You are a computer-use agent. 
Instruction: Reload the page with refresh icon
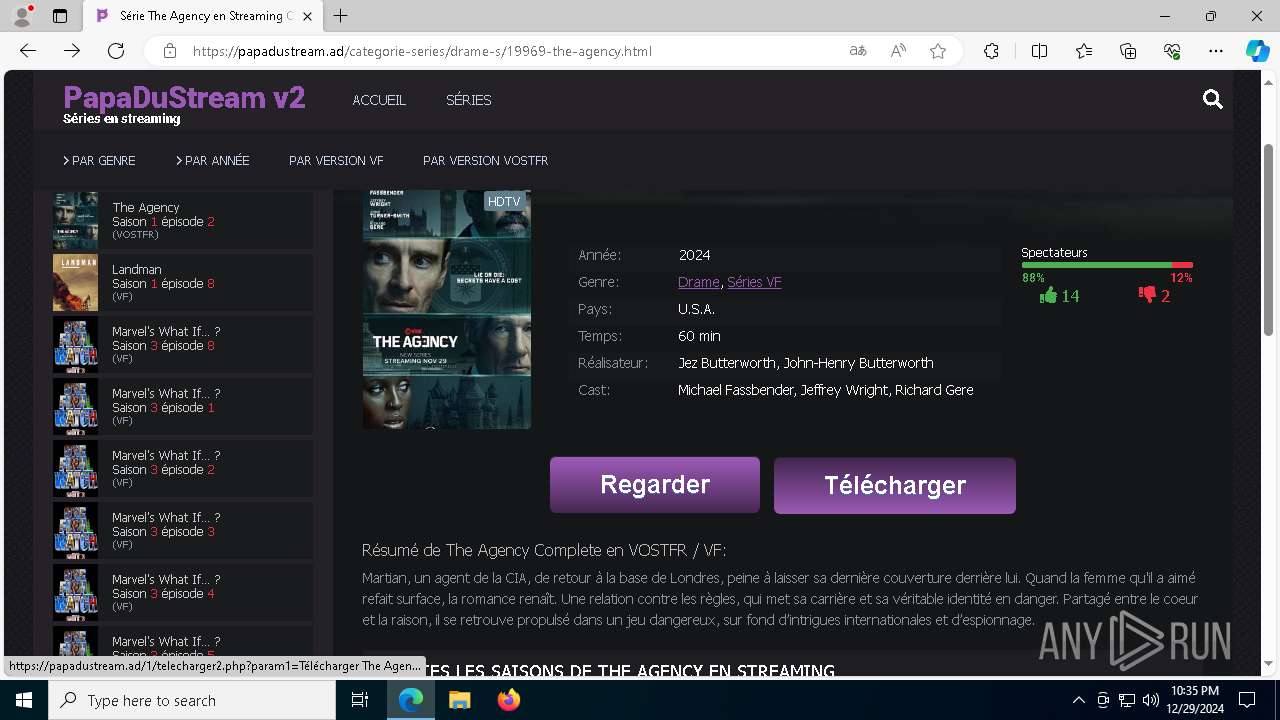point(116,51)
